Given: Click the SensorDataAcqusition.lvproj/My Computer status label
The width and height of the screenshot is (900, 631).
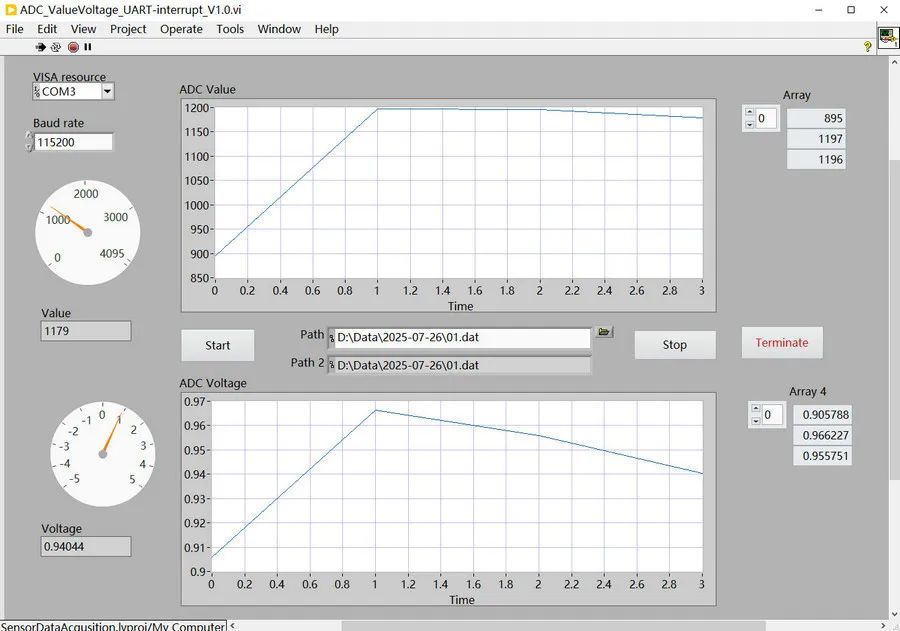Looking at the screenshot, I should point(112,626).
